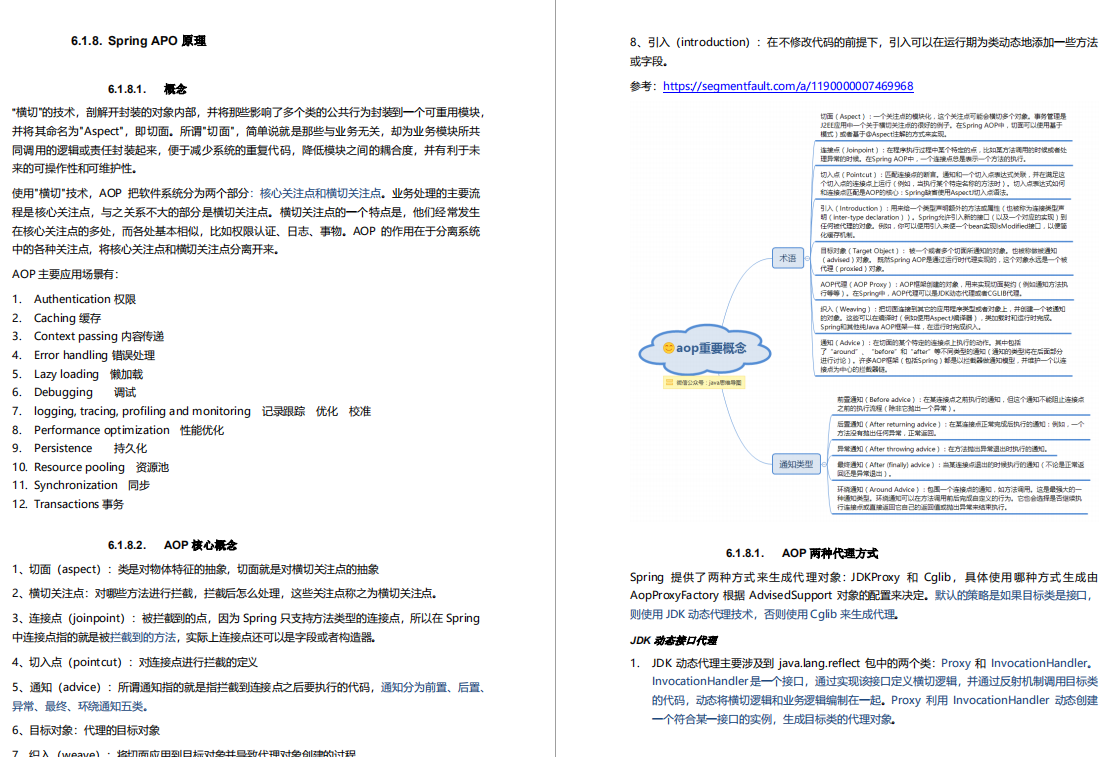Click the WeChat public account icon below the center node

point(668,383)
